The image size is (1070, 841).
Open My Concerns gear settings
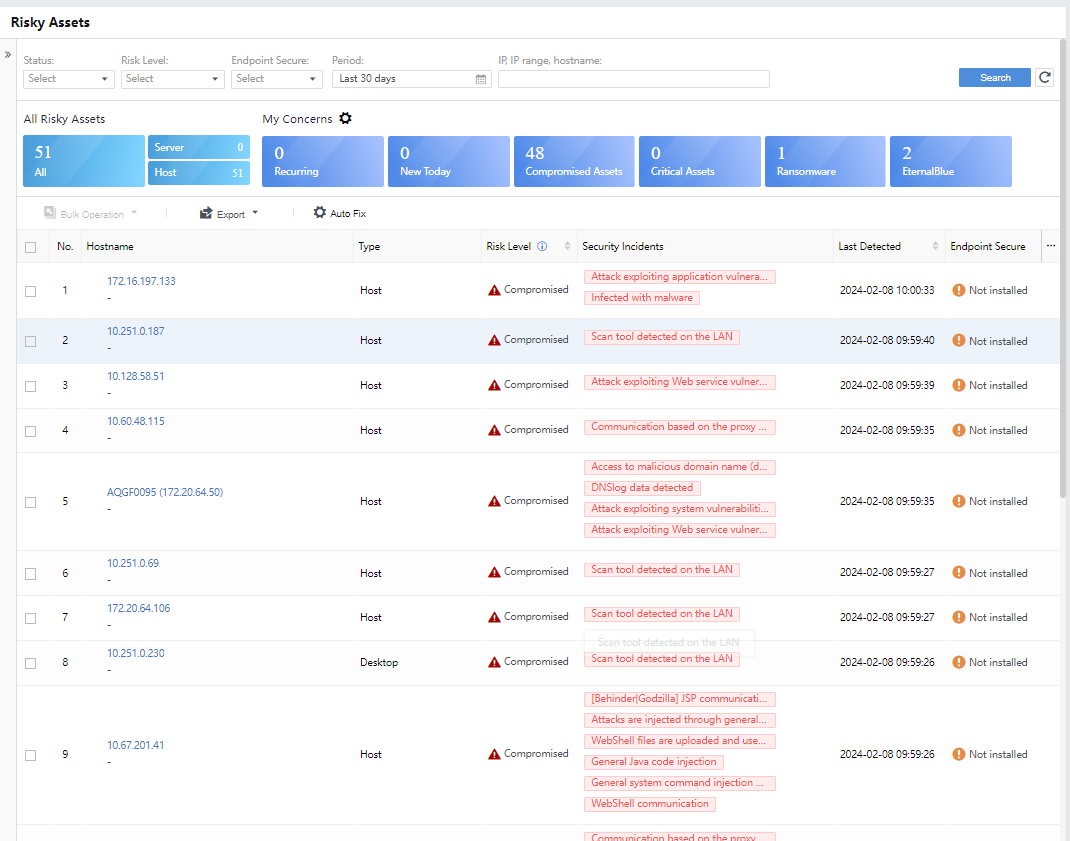tap(345, 119)
